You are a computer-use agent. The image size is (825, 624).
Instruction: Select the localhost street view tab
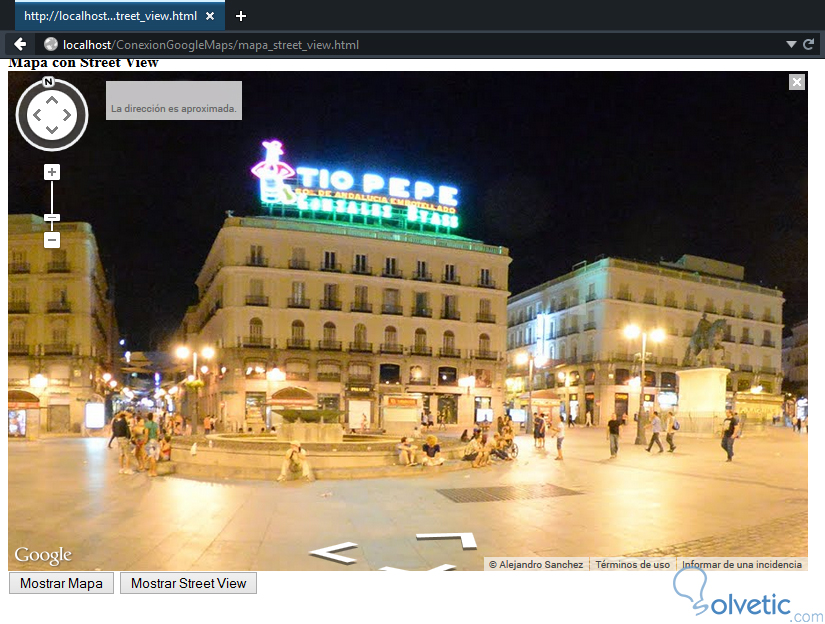tap(120, 16)
